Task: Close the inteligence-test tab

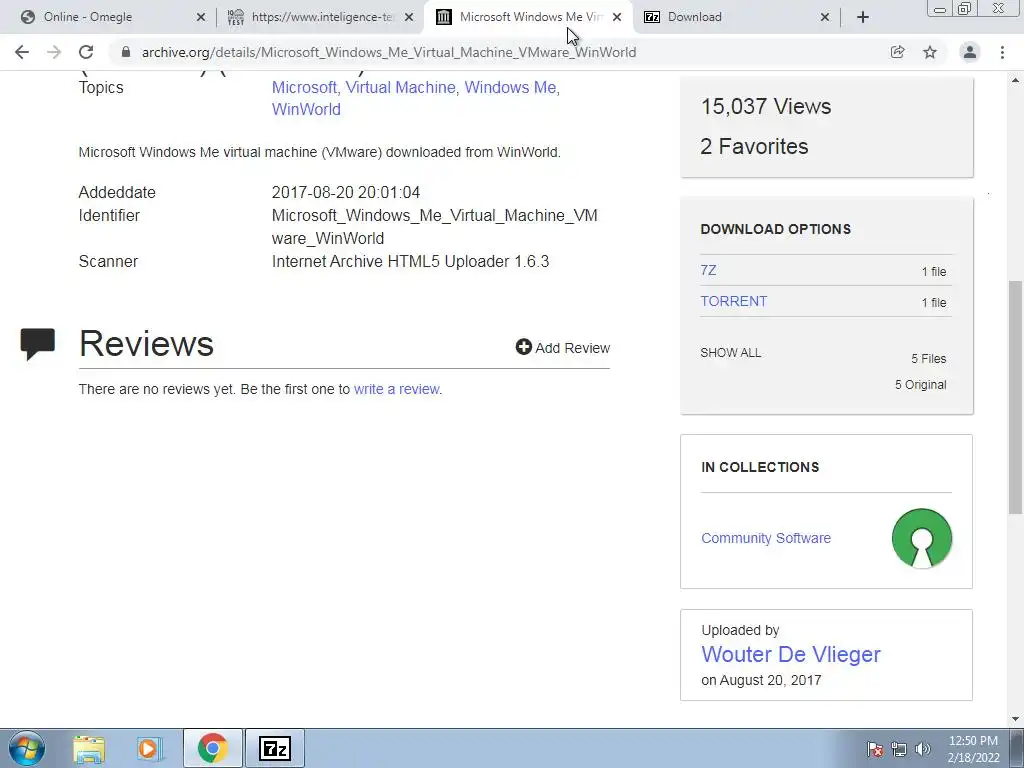Action: [x=409, y=18]
